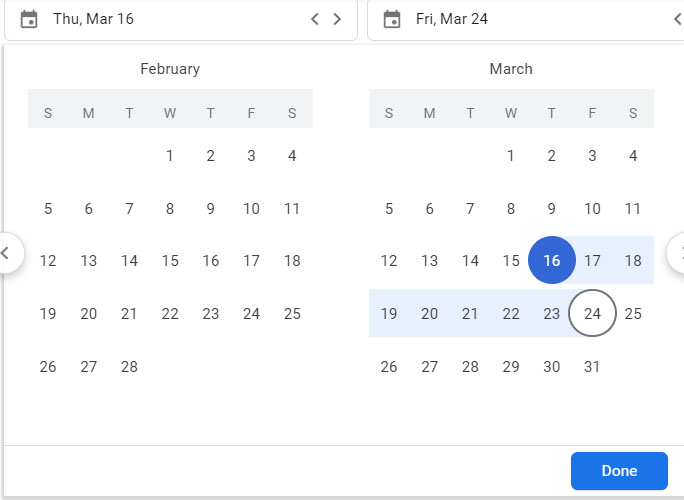Image resolution: width=684 pixels, height=500 pixels.
Task: Click calendar icon beside Fri, Mar 24
Action: click(x=392, y=19)
